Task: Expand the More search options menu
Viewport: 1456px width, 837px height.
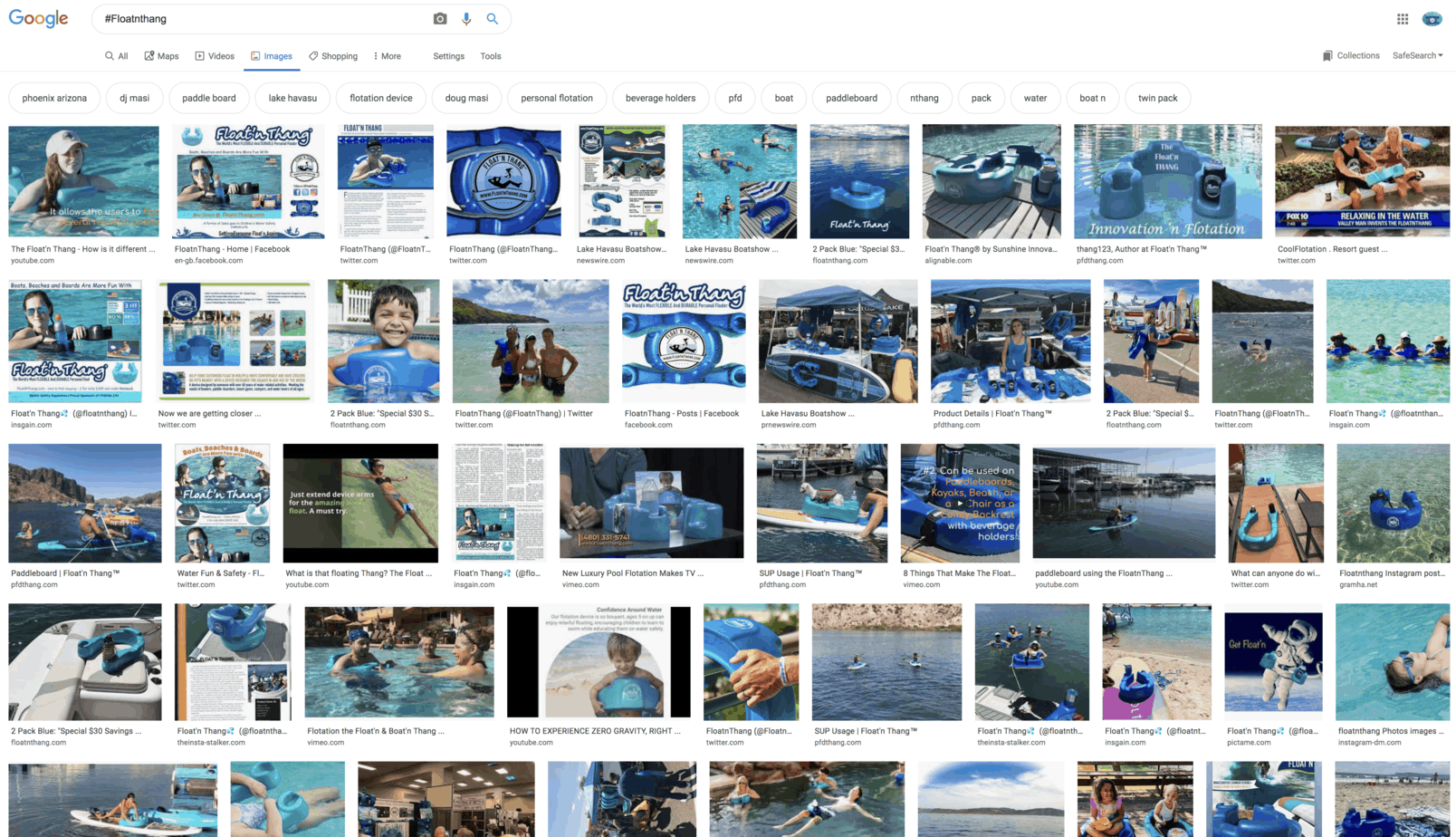Action: point(387,56)
